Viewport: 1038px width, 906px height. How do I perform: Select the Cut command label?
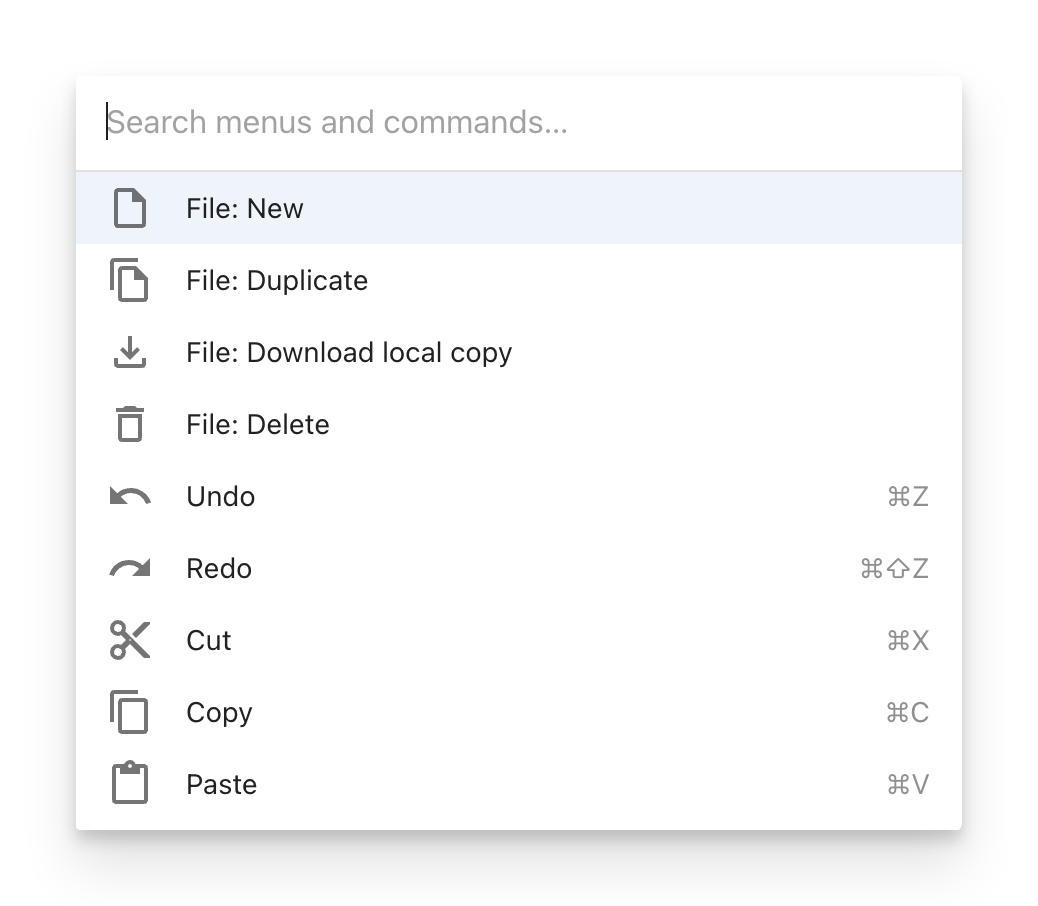click(209, 641)
